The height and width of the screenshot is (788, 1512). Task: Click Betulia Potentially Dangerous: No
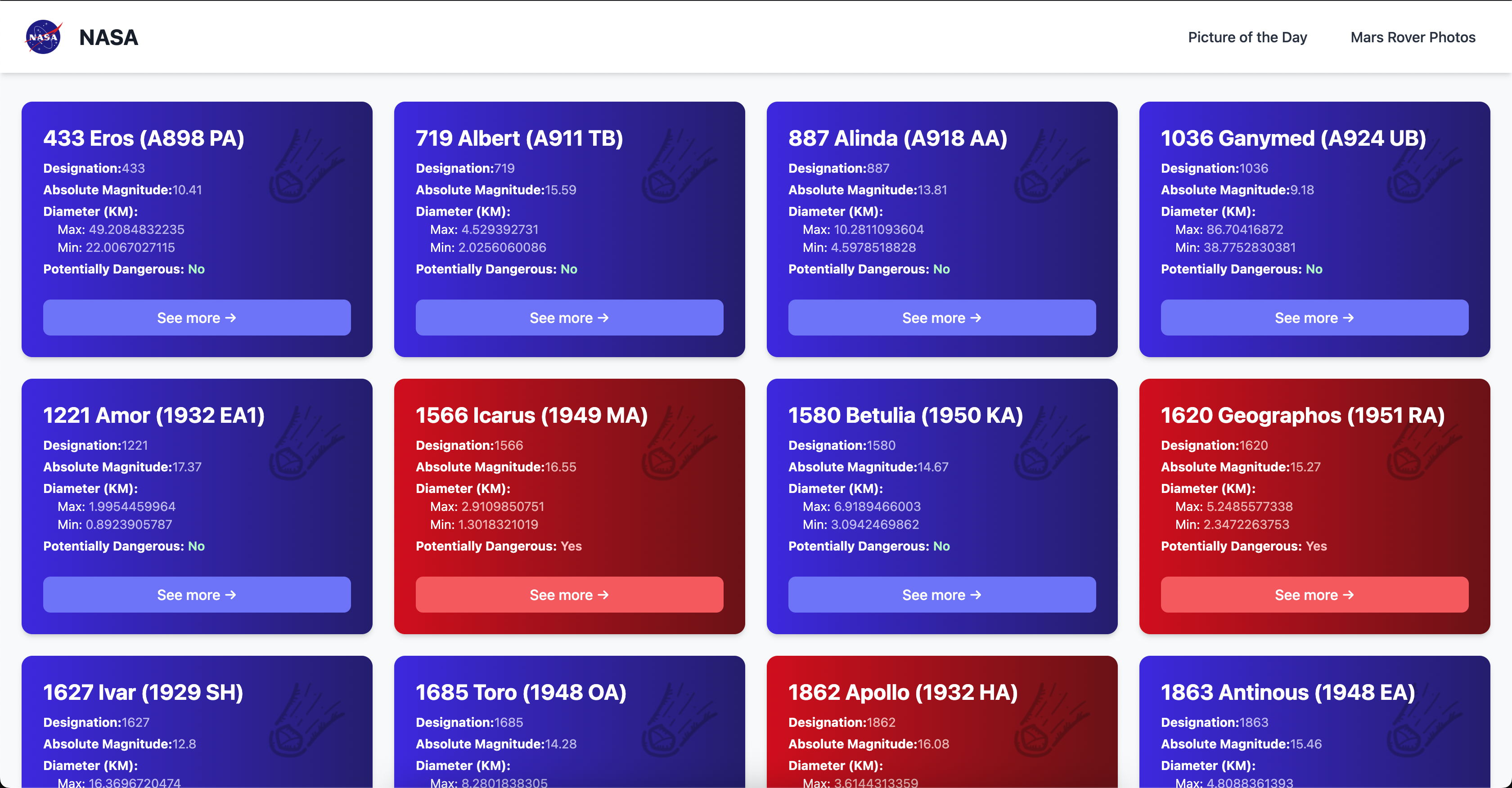pyautogui.click(x=869, y=546)
